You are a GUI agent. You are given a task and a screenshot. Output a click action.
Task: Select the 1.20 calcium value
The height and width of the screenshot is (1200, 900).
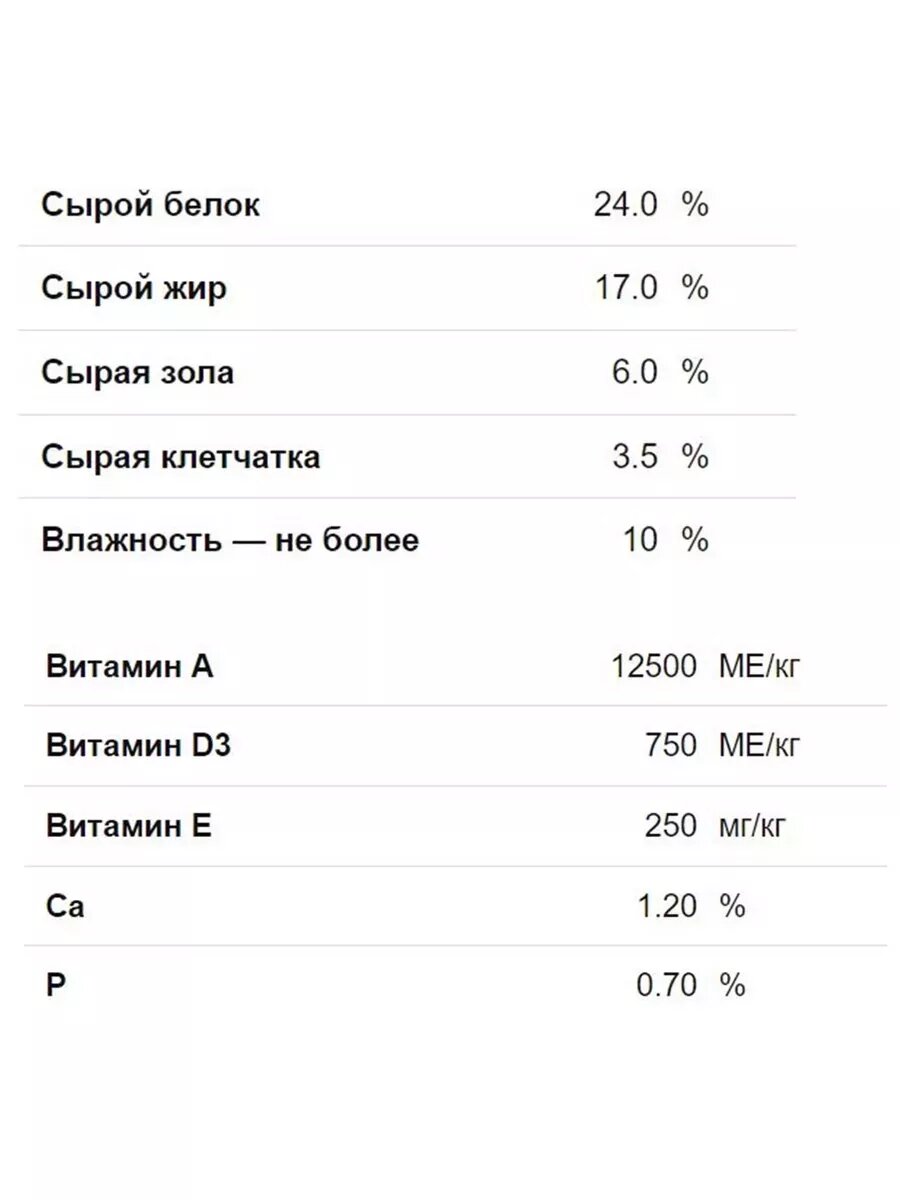[x=666, y=907]
